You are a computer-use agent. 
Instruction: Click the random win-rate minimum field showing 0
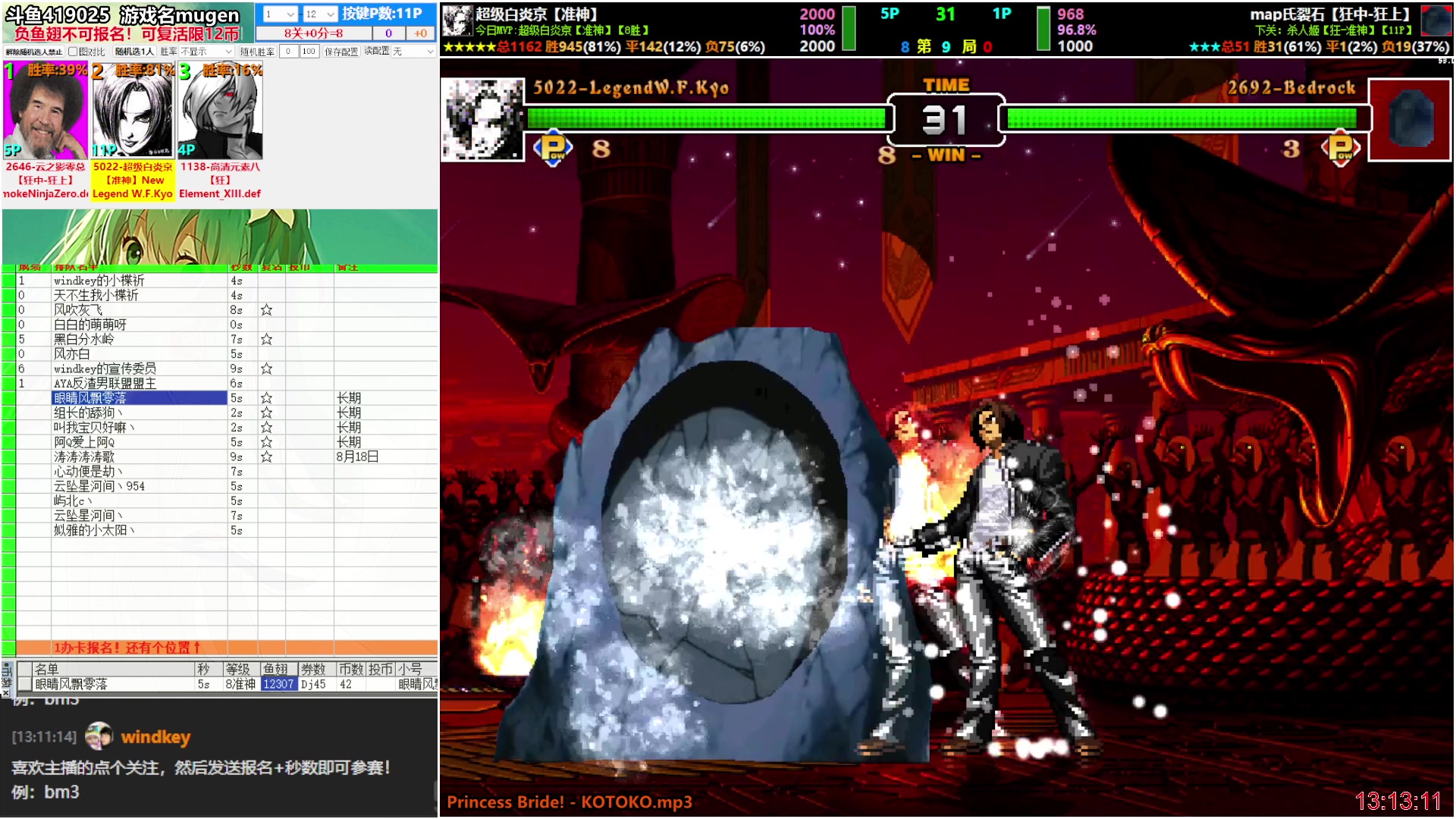(288, 52)
